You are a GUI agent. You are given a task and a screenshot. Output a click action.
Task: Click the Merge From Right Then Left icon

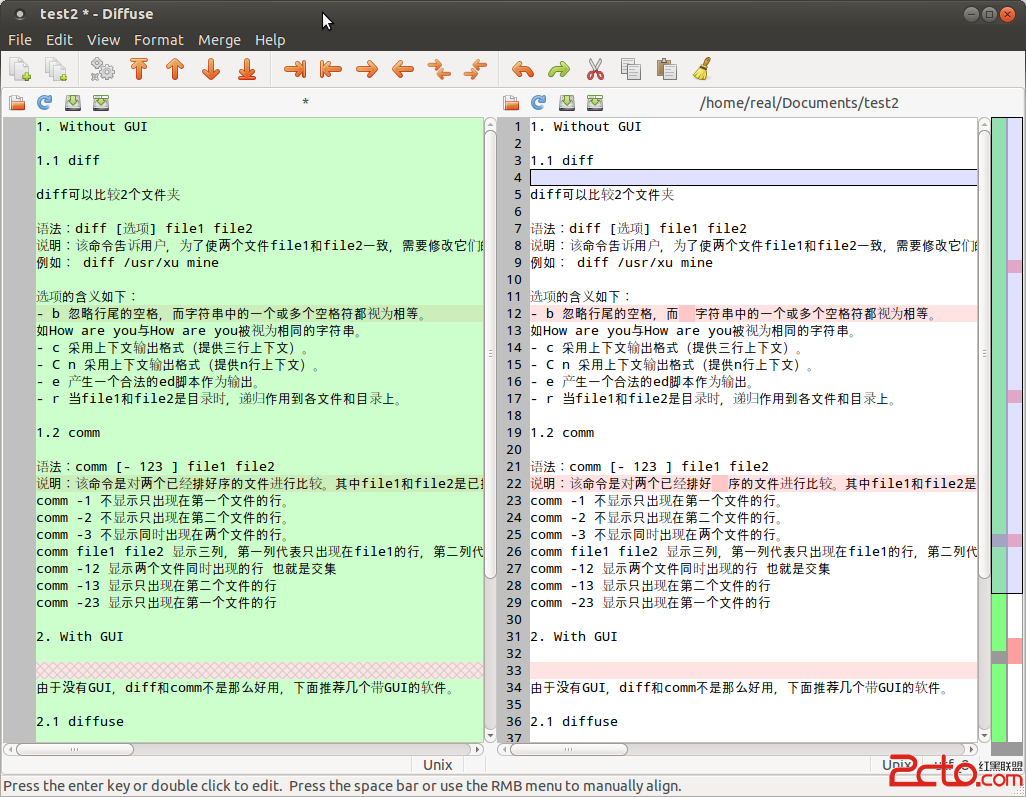pyautogui.click(x=475, y=69)
